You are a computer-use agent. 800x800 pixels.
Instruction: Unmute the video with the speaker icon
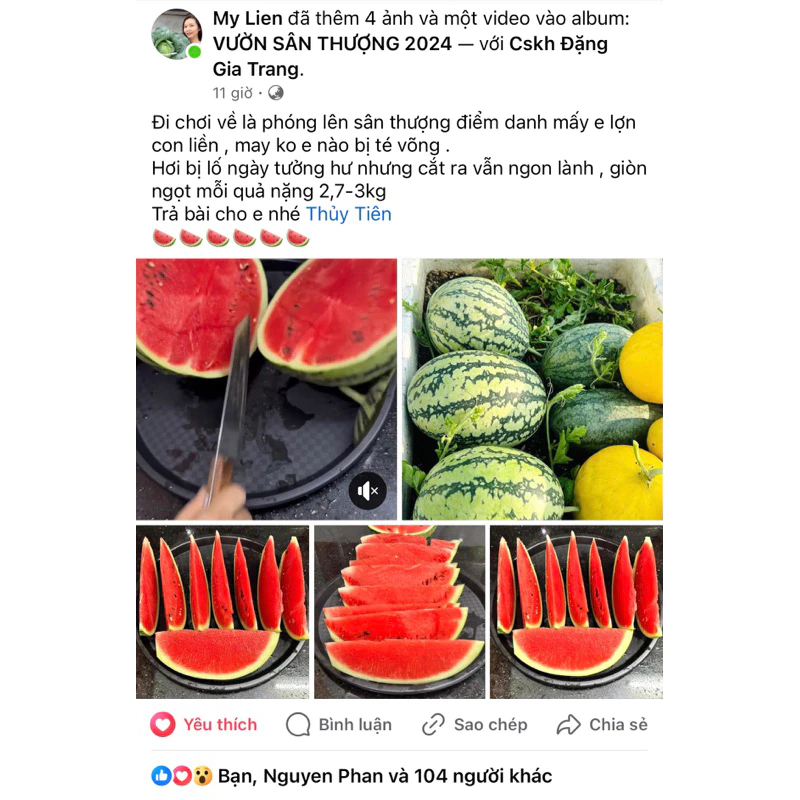pyautogui.click(x=367, y=491)
